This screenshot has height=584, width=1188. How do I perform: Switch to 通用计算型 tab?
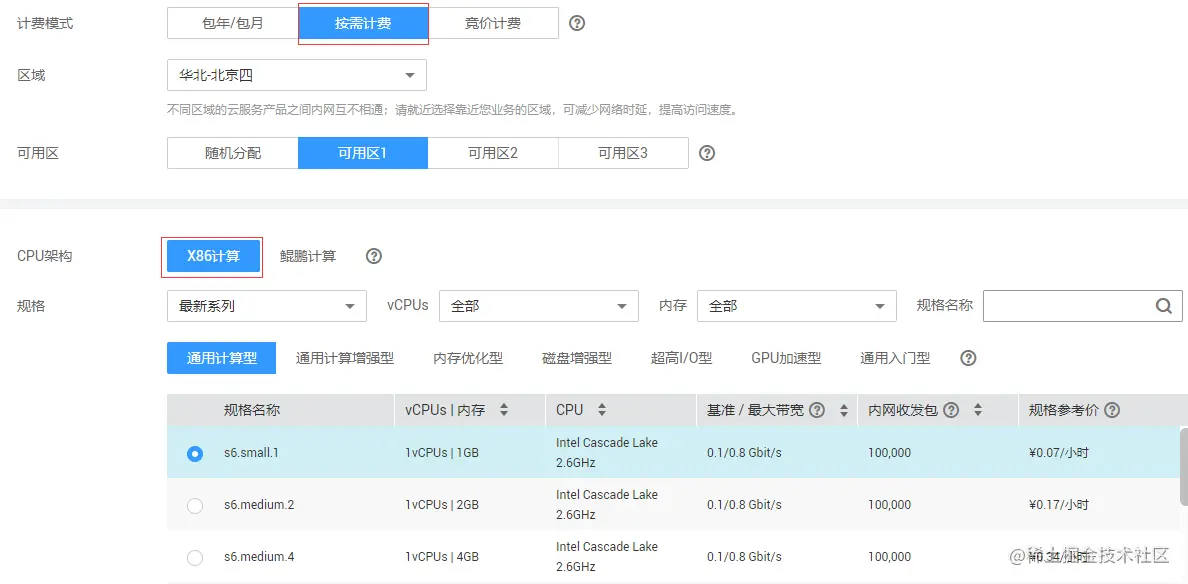pos(222,358)
